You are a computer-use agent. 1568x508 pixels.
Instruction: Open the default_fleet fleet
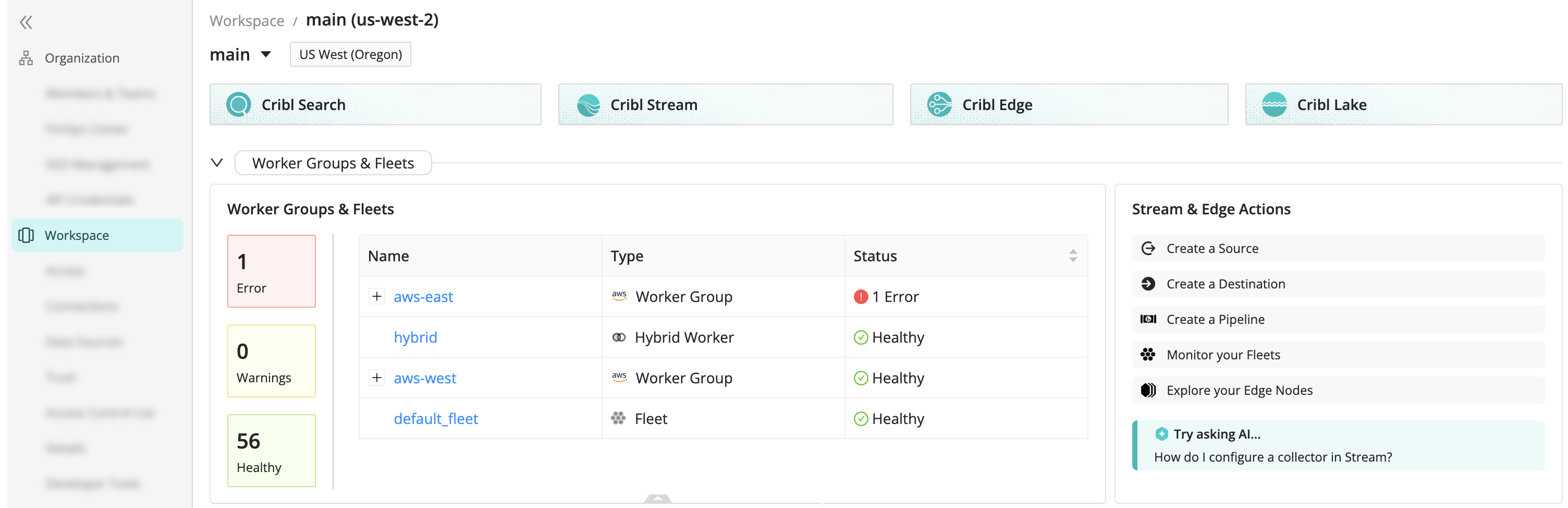pyautogui.click(x=436, y=418)
